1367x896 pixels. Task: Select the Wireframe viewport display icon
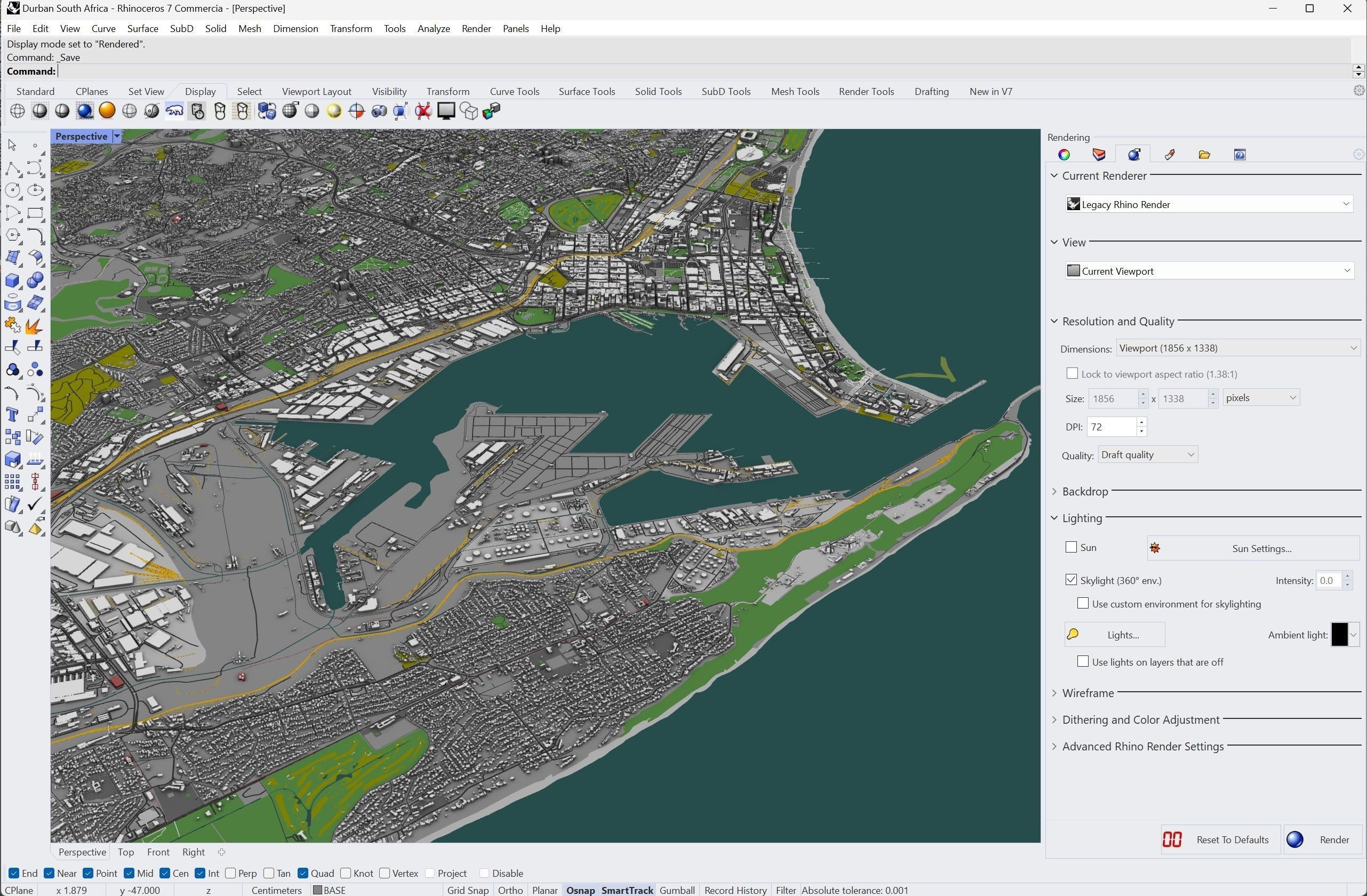(x=17, y=111)
